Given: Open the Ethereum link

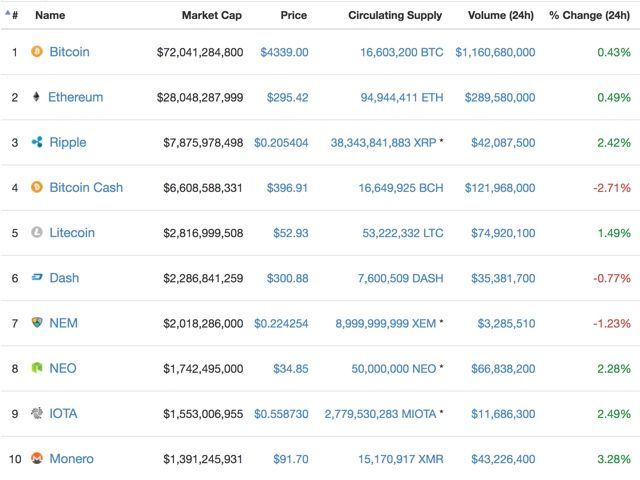Looking at the screenshot, I should coord(76,97).
